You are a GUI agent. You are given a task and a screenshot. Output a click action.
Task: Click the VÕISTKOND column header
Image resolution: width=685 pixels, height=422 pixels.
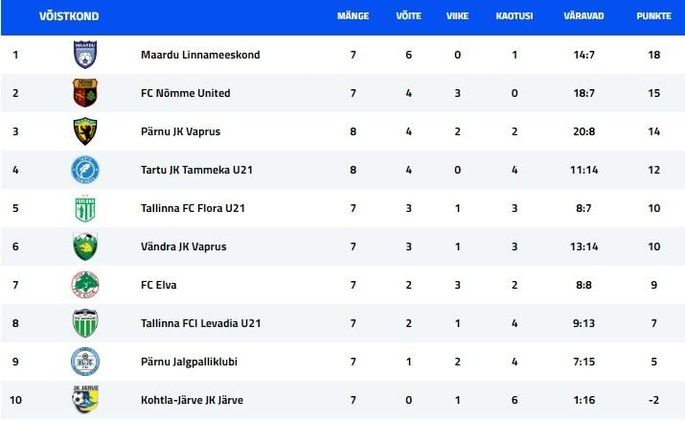[x=69, y=16]
